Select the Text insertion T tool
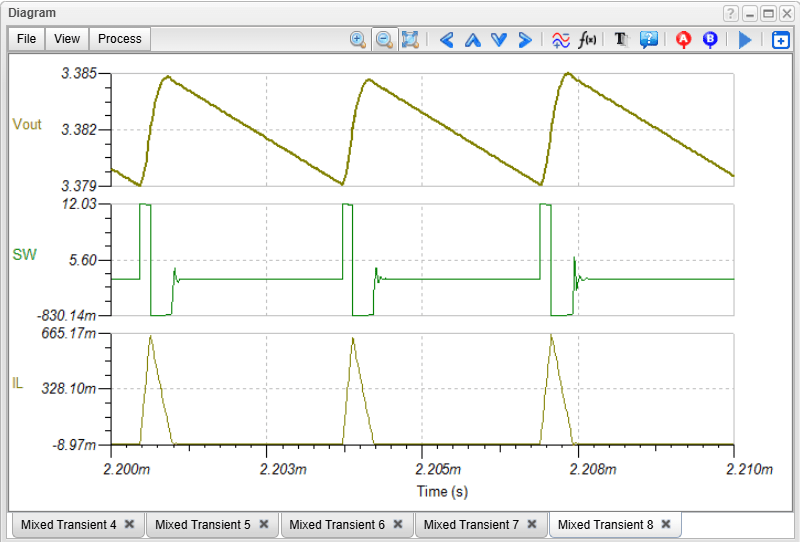Image resolution: width=800 pixels, height=542 pixels. click(x=621, y=39)
